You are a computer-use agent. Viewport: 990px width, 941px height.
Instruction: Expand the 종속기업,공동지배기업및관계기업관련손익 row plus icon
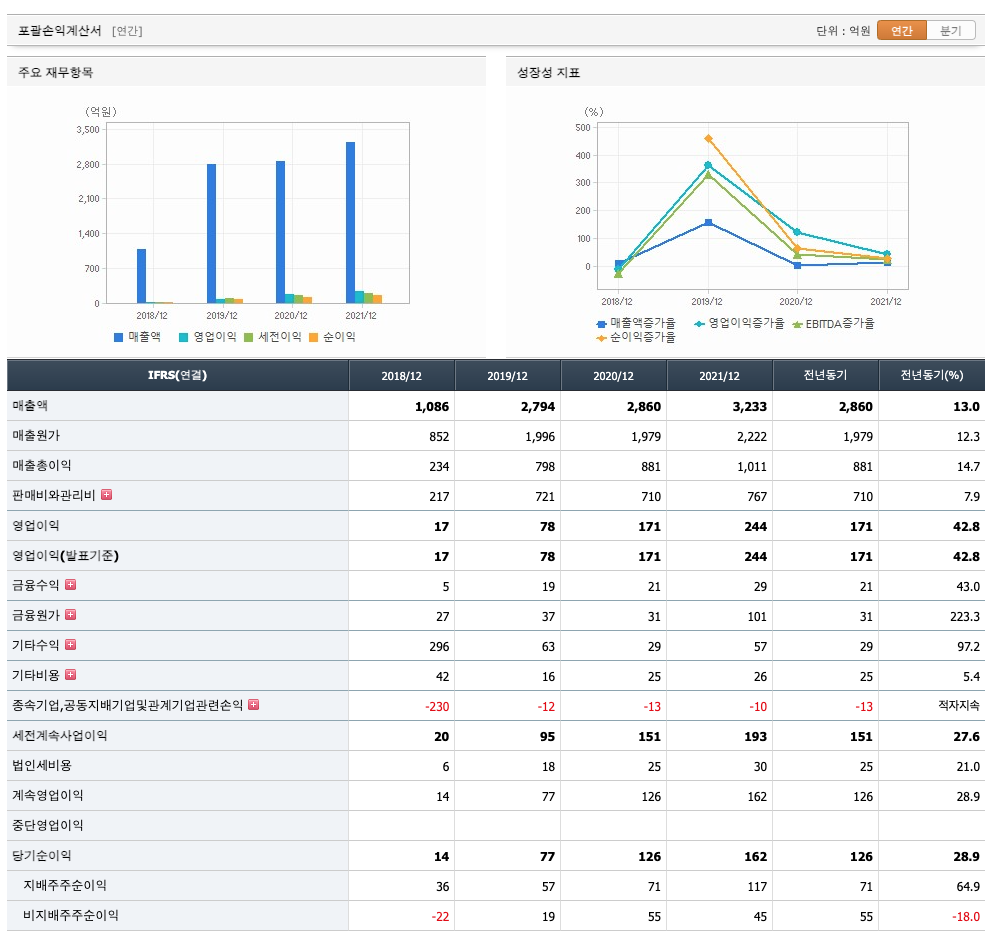pyautogui.click(x=253, y=705)
